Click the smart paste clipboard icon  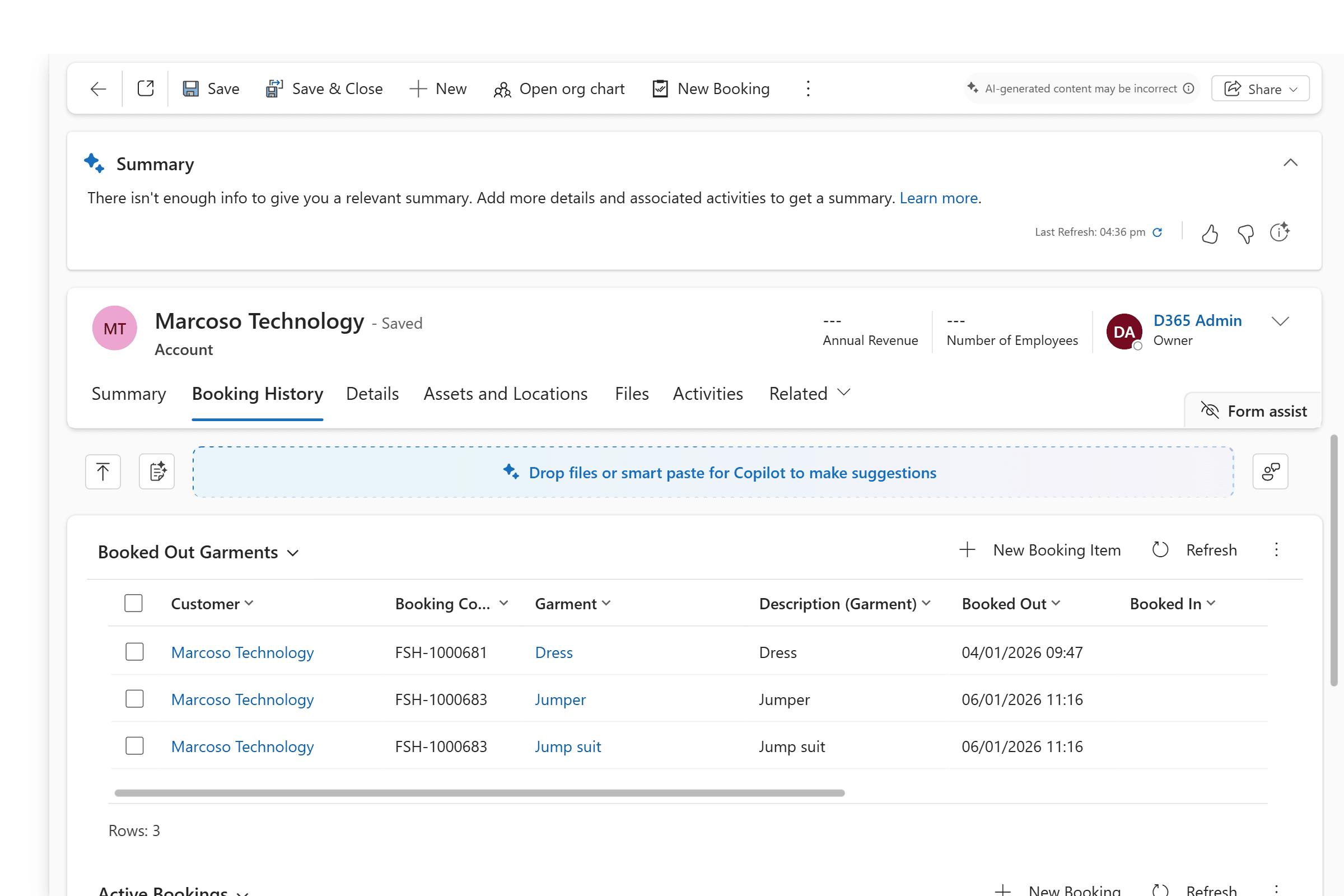point(157,472)
